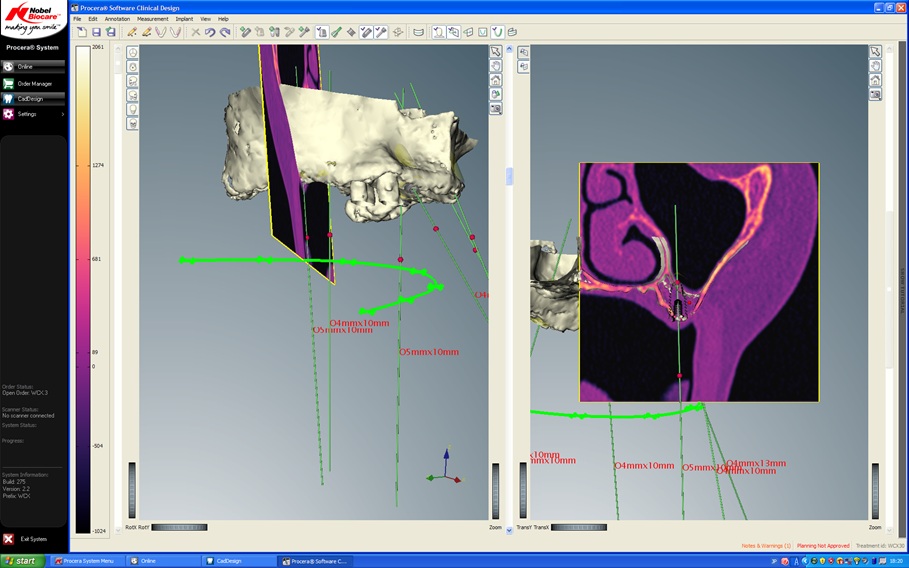Click the second slice-plane icon beside right viewer

tap(523, 67)
